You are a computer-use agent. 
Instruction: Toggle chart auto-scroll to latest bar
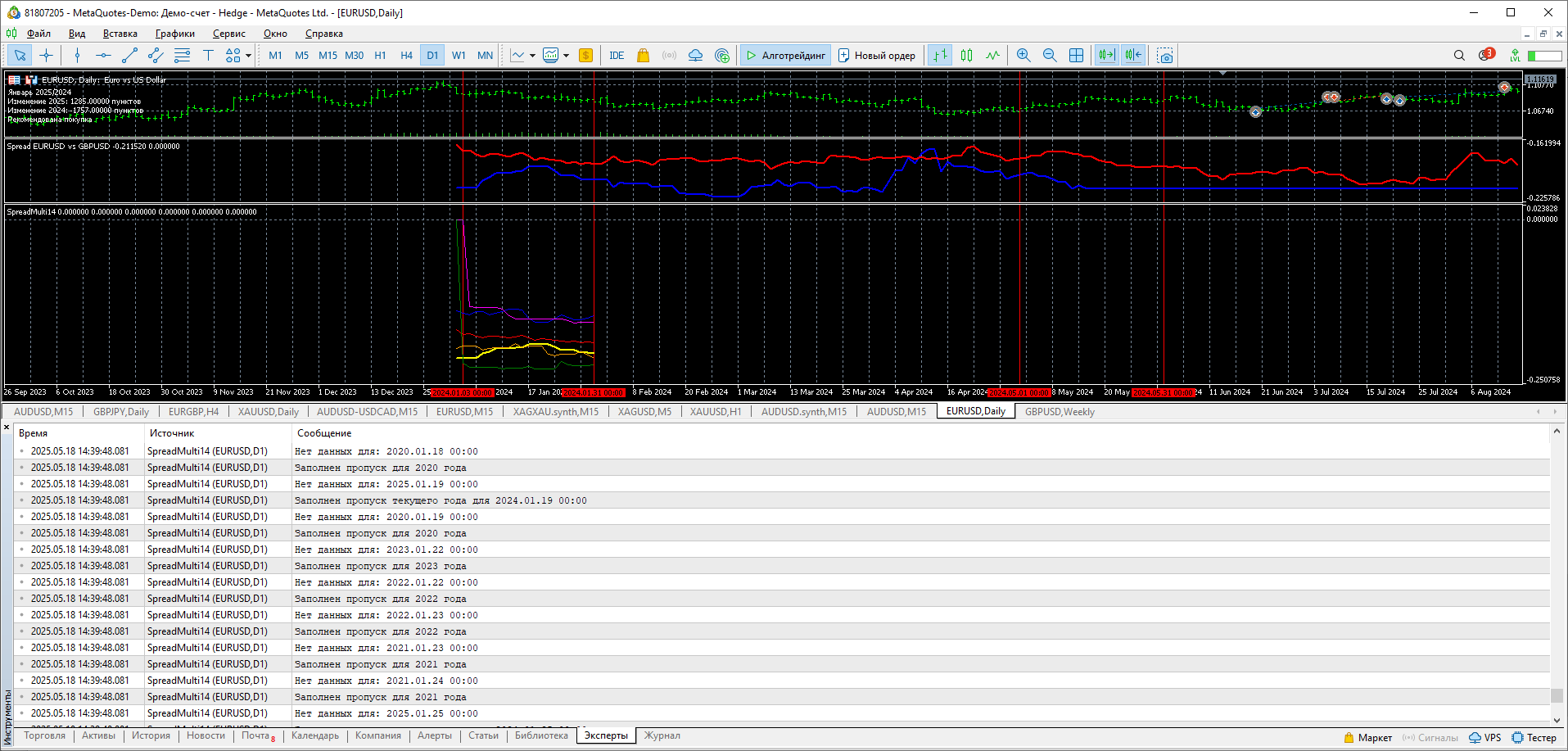coord(1106,56)
